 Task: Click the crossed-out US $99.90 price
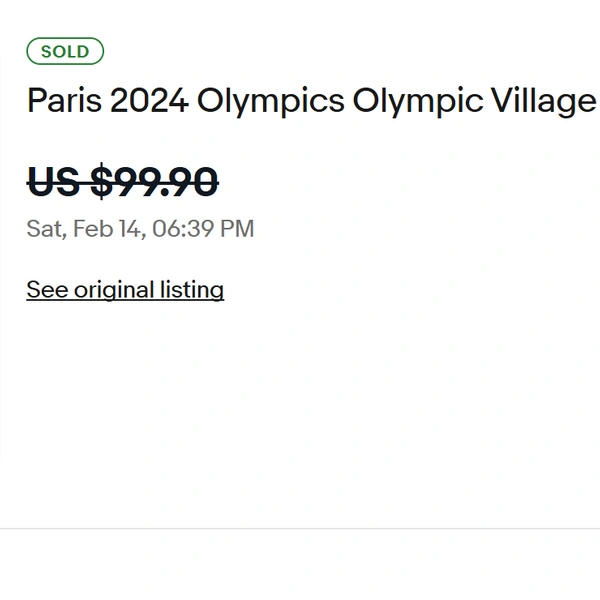pyautogui.click(x=122, y=182)
